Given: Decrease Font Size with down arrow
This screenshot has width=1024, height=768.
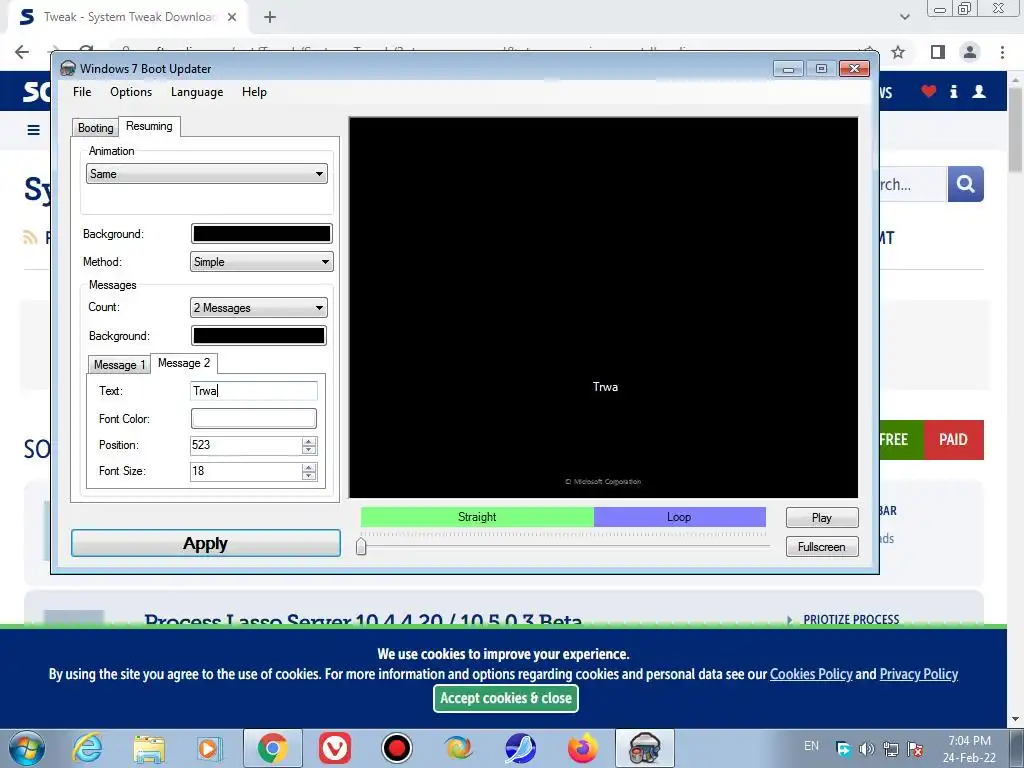Looking at the screenshot, I should coord(309,476).
